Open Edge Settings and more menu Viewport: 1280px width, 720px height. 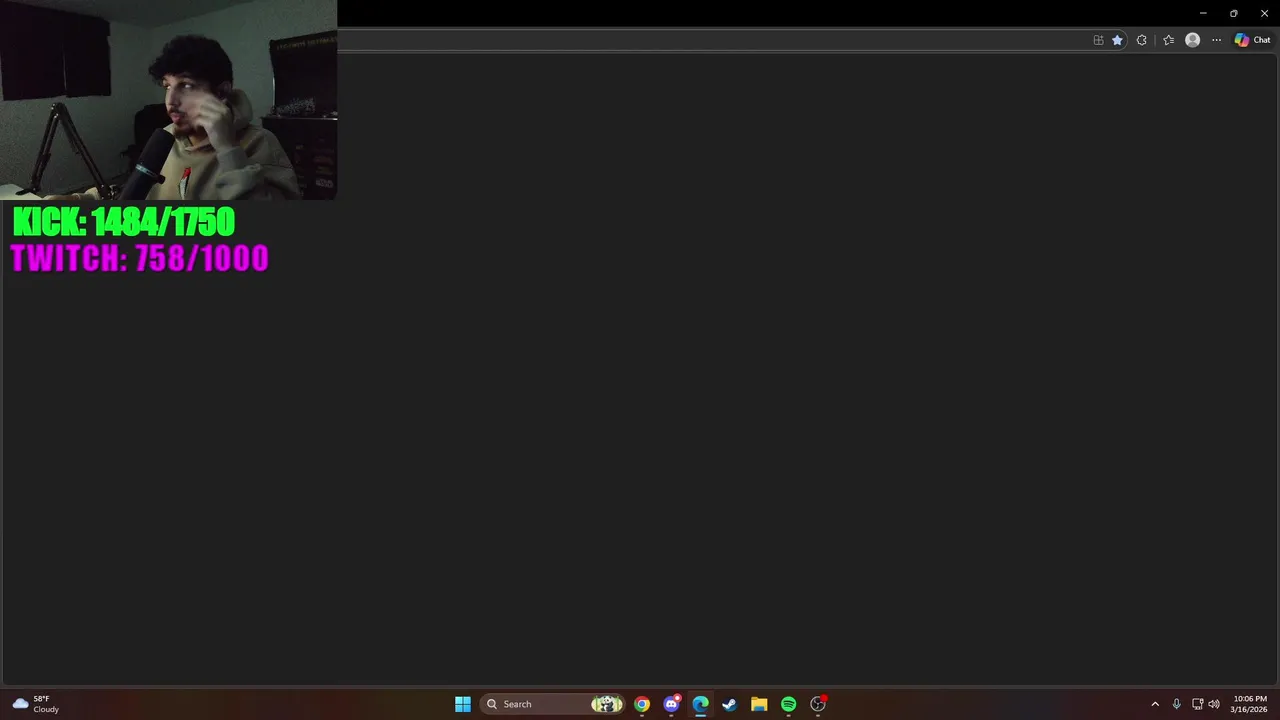coord(1216,40)
